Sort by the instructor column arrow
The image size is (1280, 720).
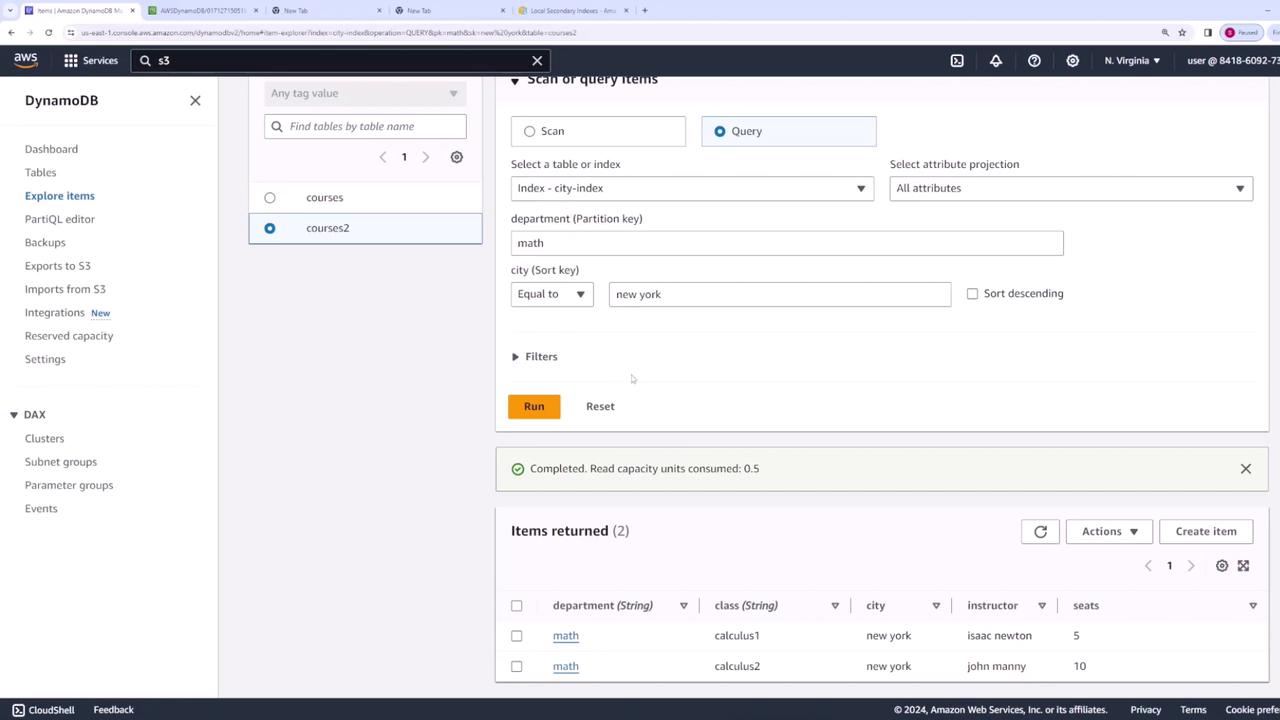click(x=1042, y=605)
